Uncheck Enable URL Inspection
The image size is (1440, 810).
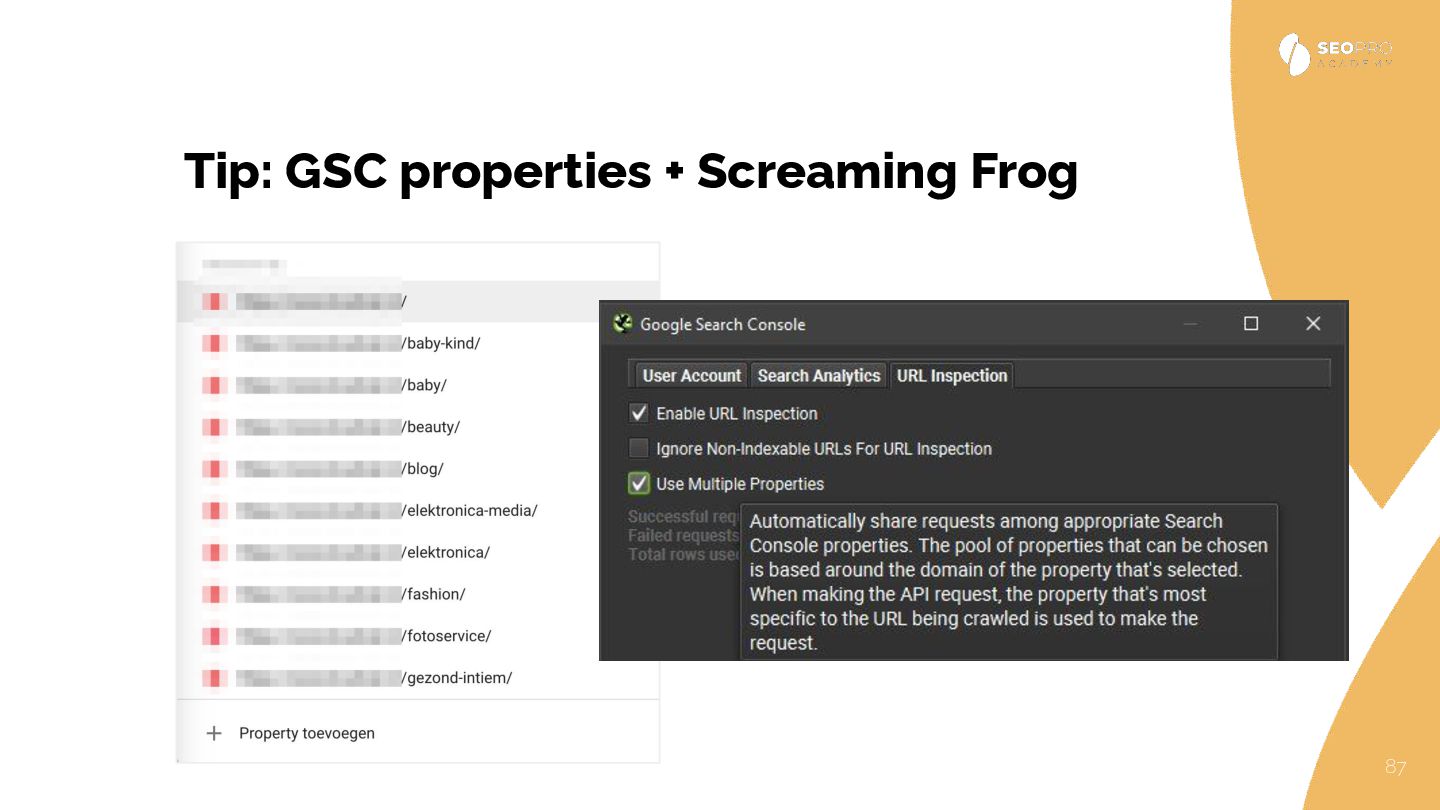639,413
